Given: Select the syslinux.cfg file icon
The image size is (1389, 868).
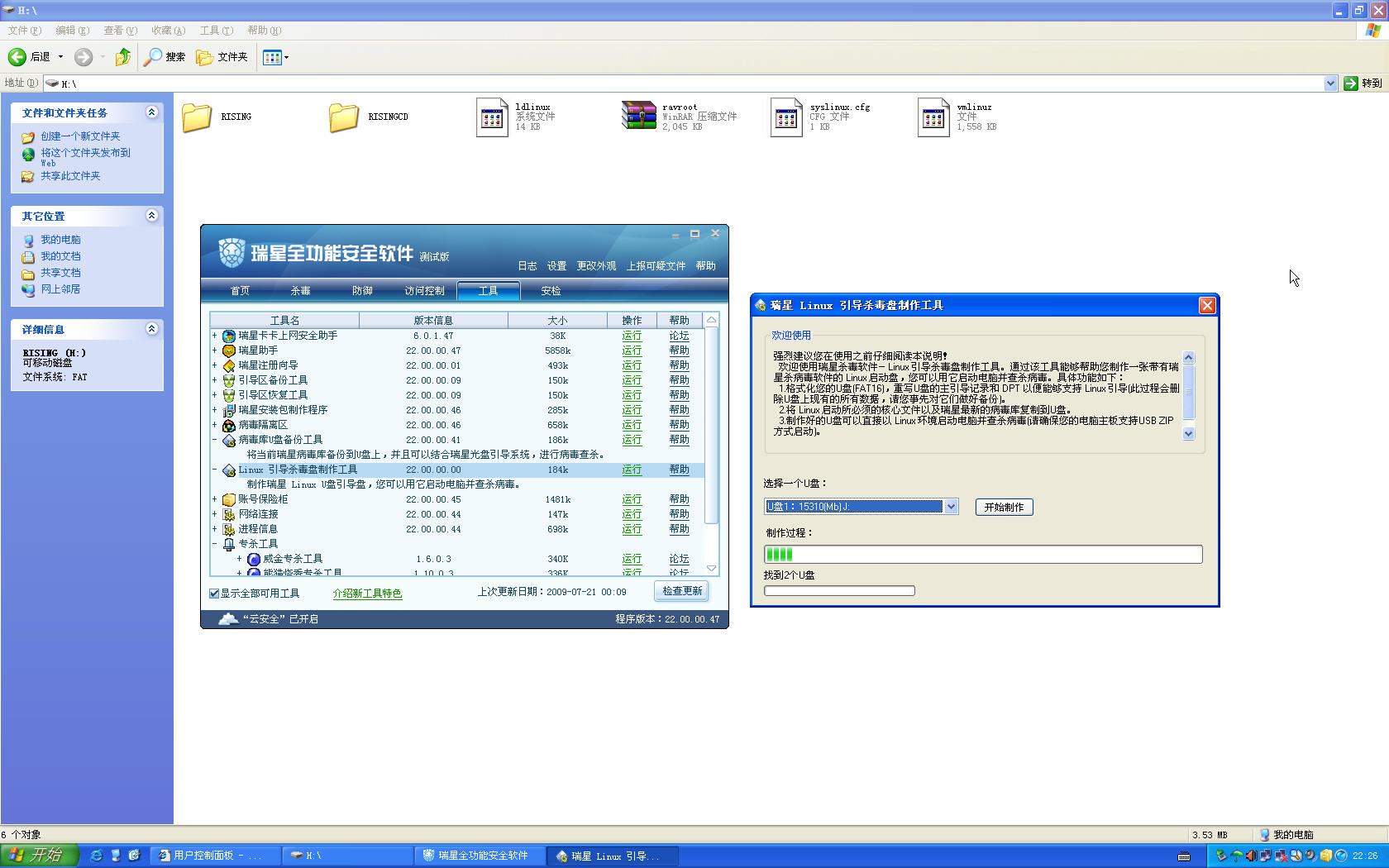Looking at the screenshot, I should pyautogui.click(x=786, y=117).
